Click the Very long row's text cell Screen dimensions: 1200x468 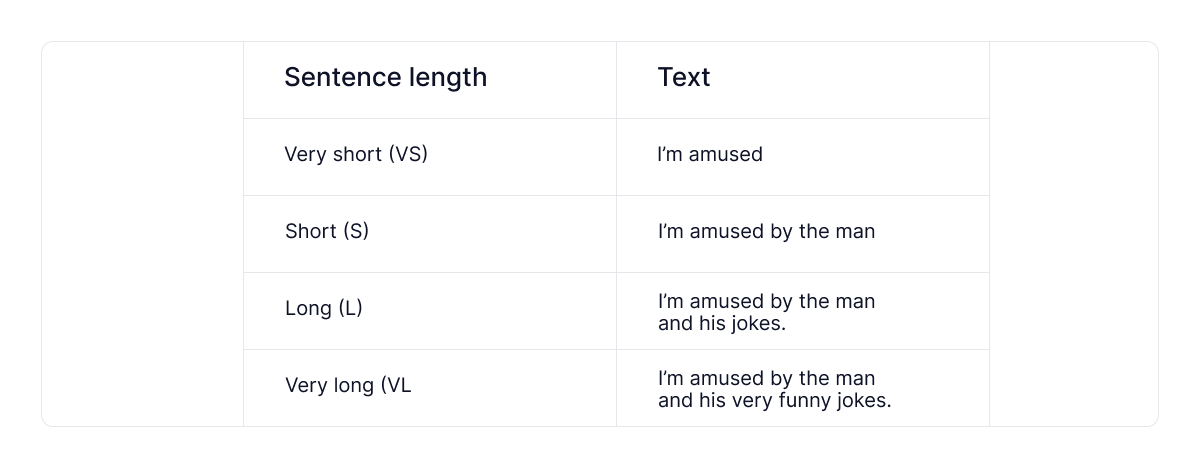(774, 390)
